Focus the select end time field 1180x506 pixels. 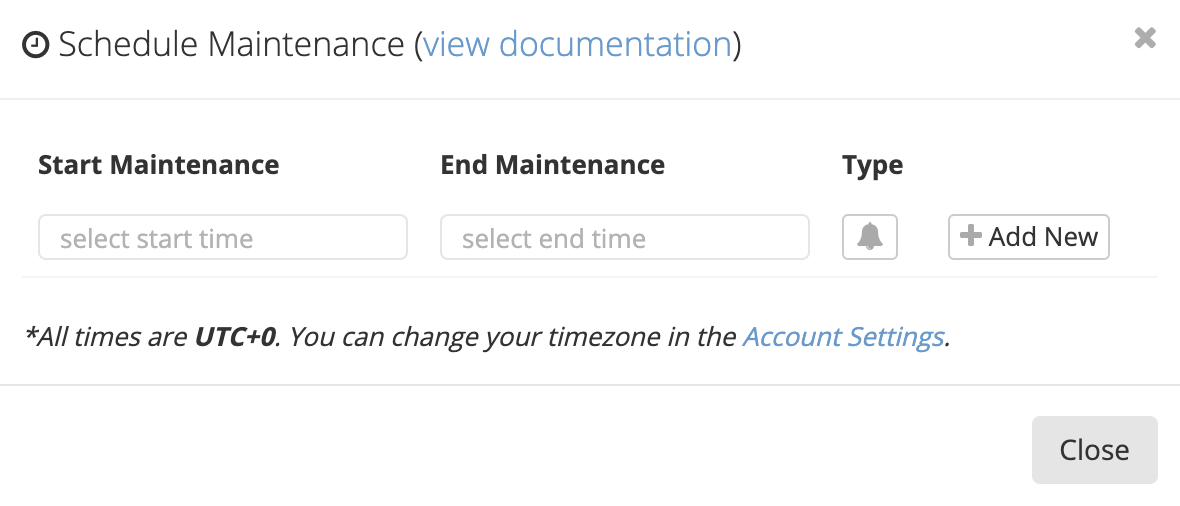point(624,238)
